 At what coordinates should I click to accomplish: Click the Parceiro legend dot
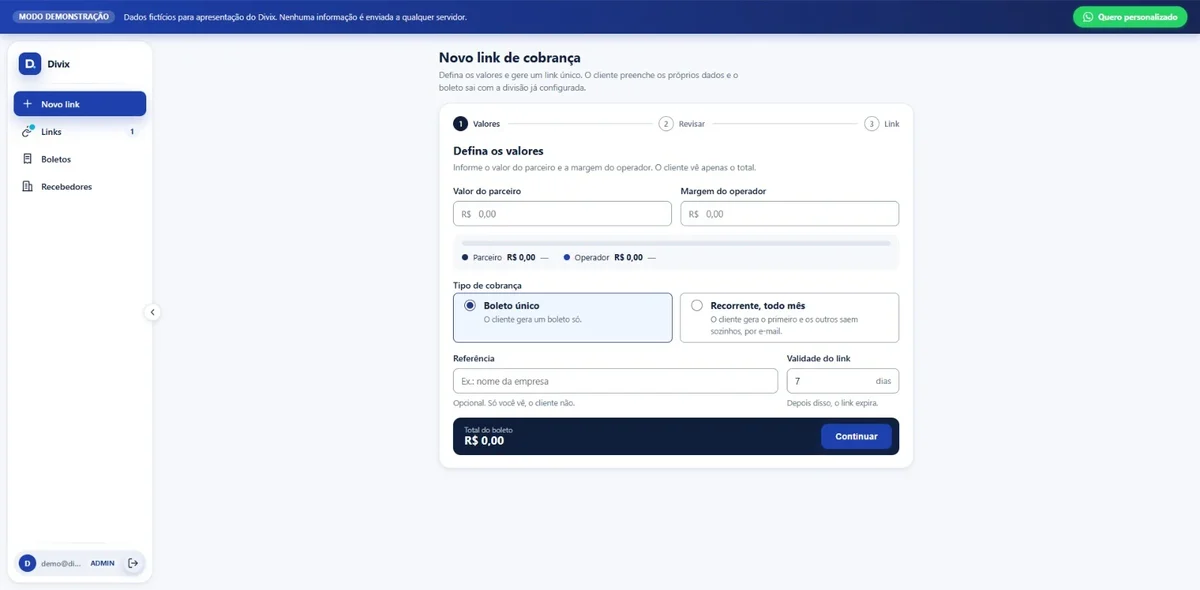click(465, 257)
